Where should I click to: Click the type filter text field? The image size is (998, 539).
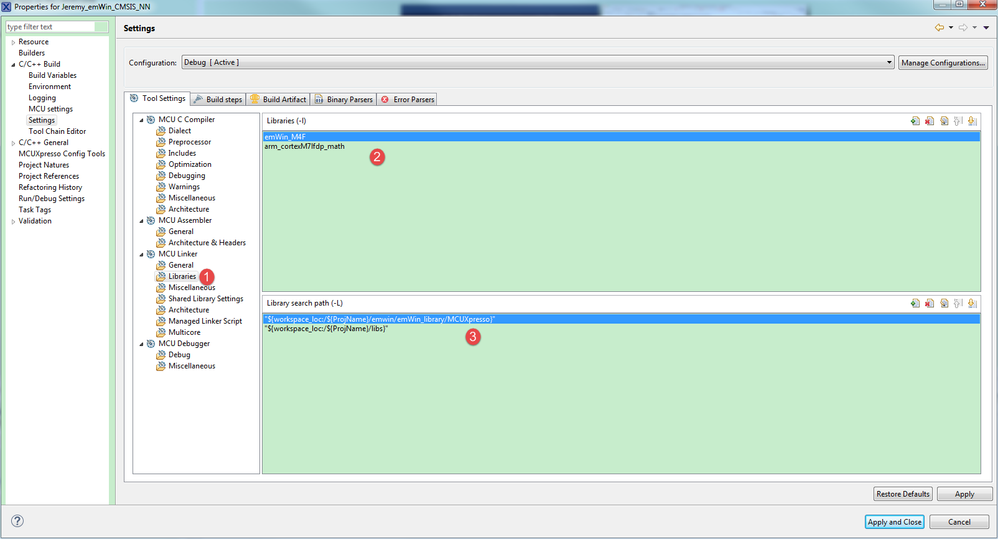(57, 27)
